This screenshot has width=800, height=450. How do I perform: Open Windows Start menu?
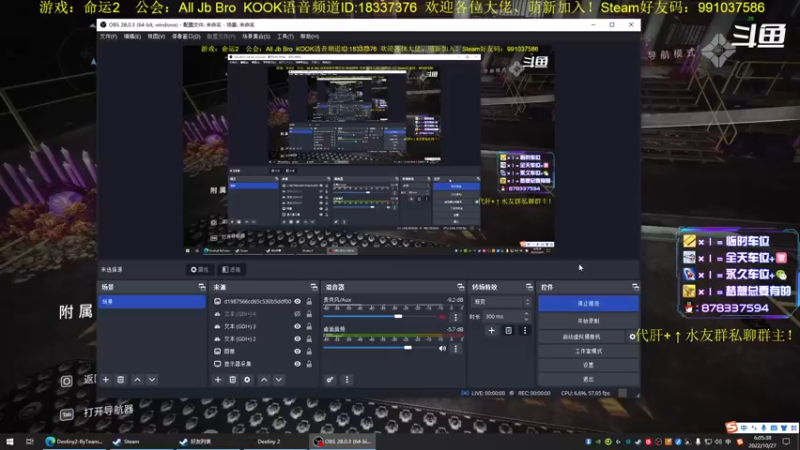10,441
